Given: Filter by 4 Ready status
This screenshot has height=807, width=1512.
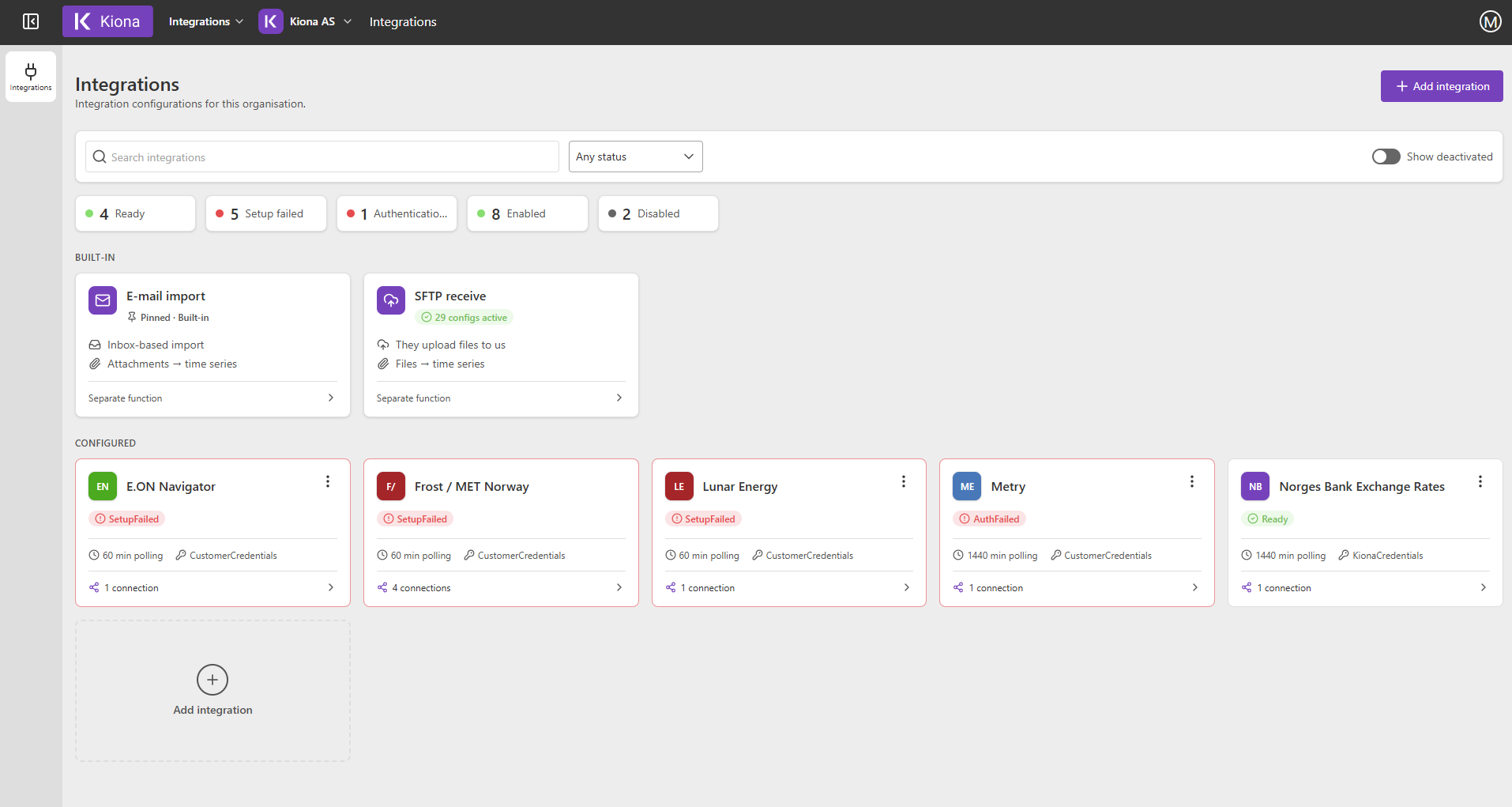Looking at the screenshot, I should coord(135,213).
